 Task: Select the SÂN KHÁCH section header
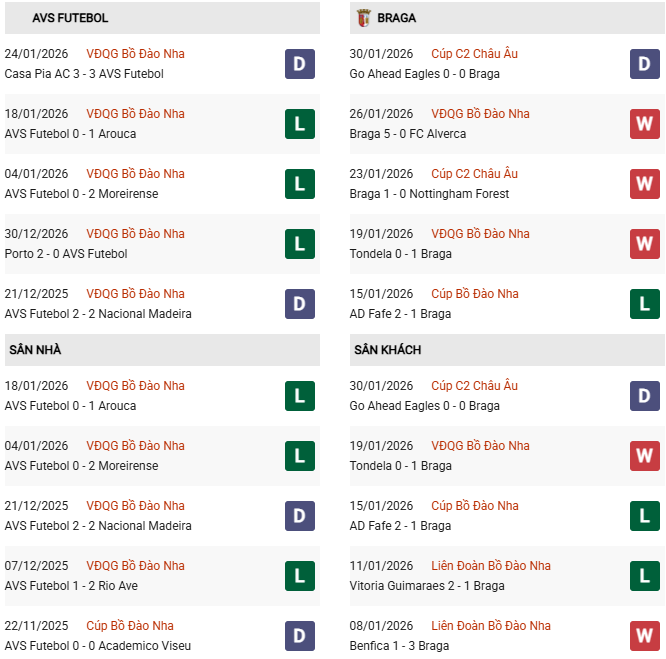click(x=387, y=350)
